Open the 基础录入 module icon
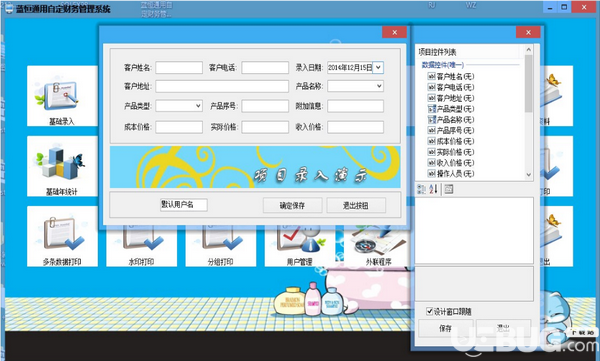Image resolution: width=600 pixels, height=361 pixels. [x=62, y=96]
